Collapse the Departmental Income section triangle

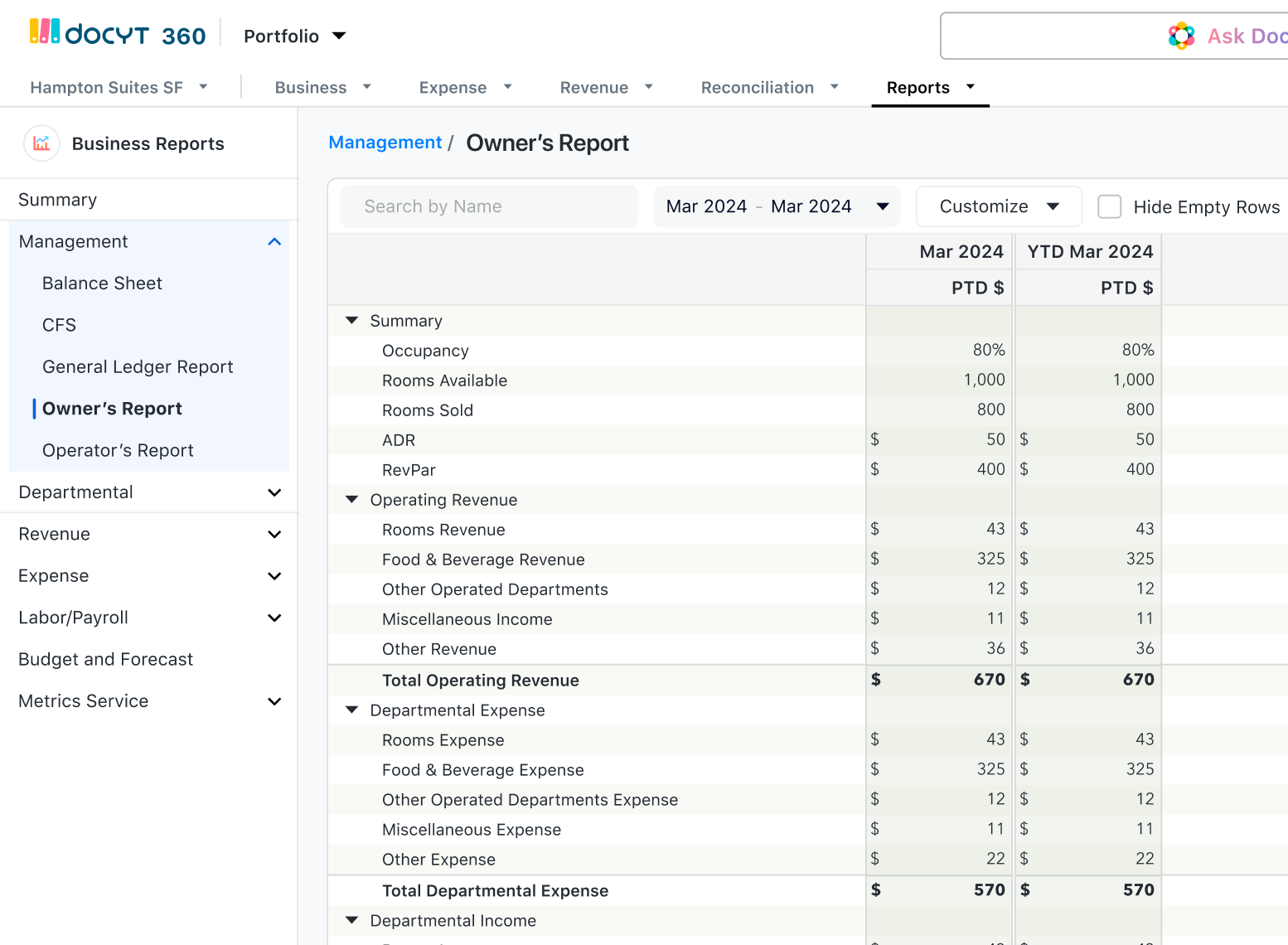351,920
